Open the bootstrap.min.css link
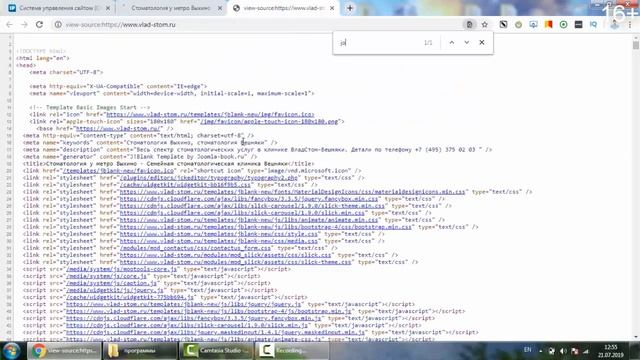The height and width of the screenshot is (360, 640). click(x=266, y=227)
